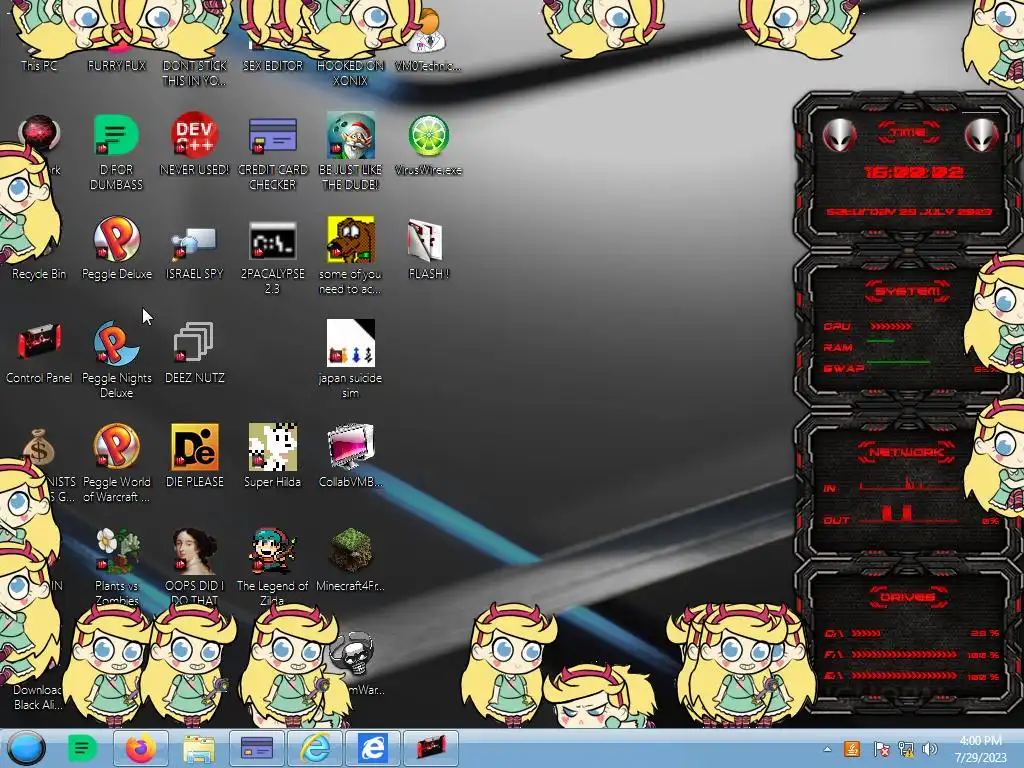This screenshot has height=768, width=1024.
Task: Open the volume speaker tray icon
Action: pyautogui.click(x=930, y=749)
